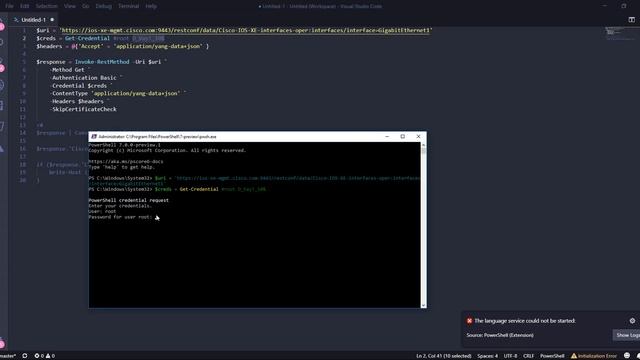Restore down the Visual Studio Code window
The width and height of the screenshot is (640, 360).
coord(624,6)
